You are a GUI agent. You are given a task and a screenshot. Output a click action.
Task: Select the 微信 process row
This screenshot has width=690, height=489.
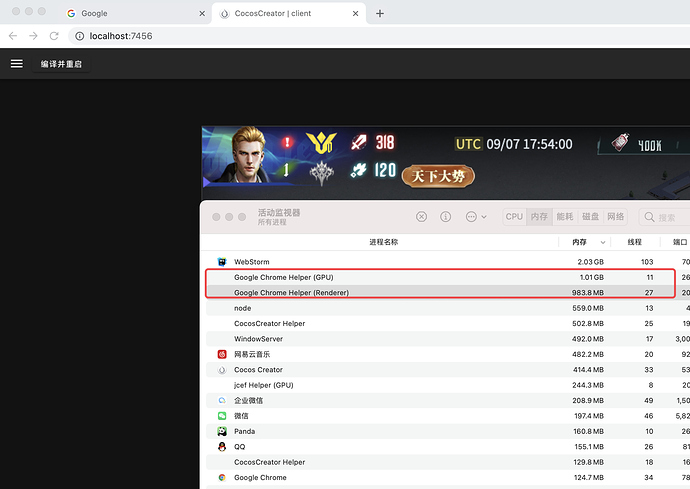coord(448,416)
